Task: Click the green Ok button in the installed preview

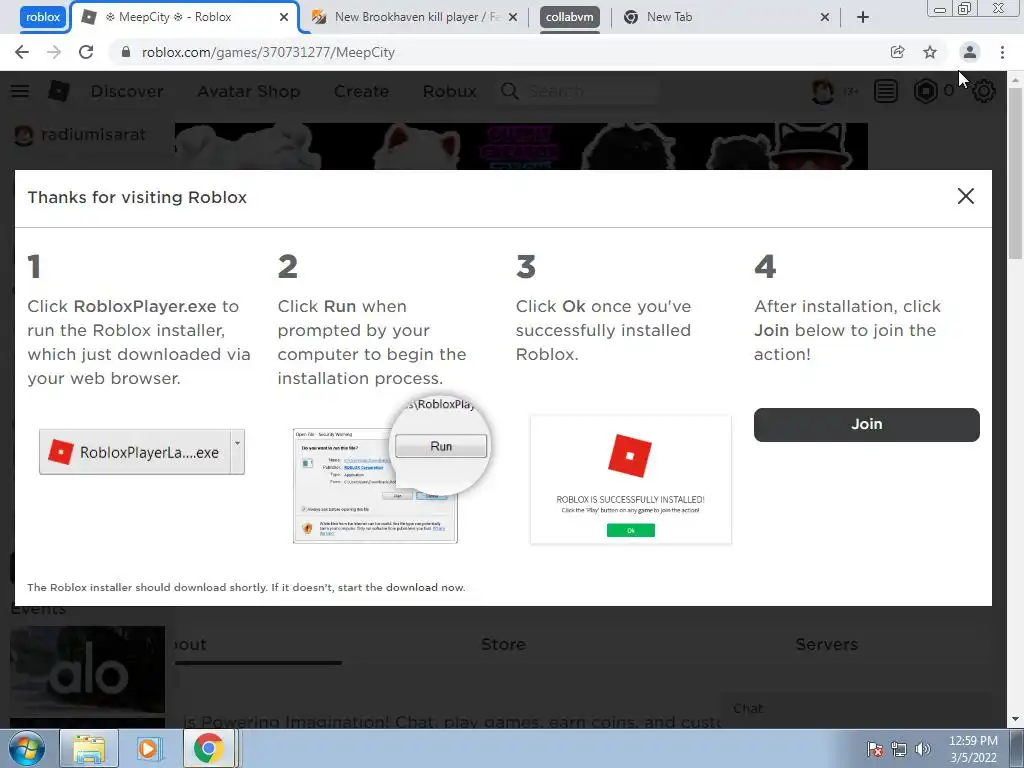Action: click(x=631, y=530)
